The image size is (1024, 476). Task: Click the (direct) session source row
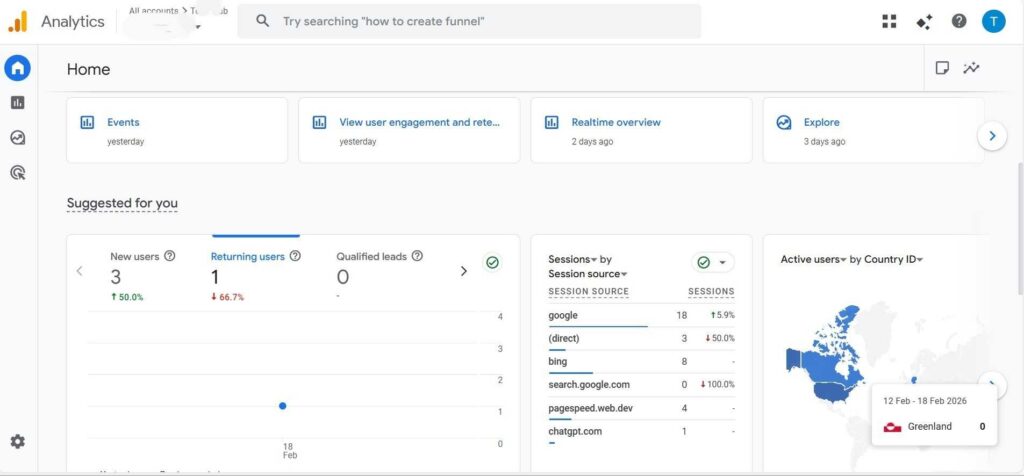(x=641, y=338)
